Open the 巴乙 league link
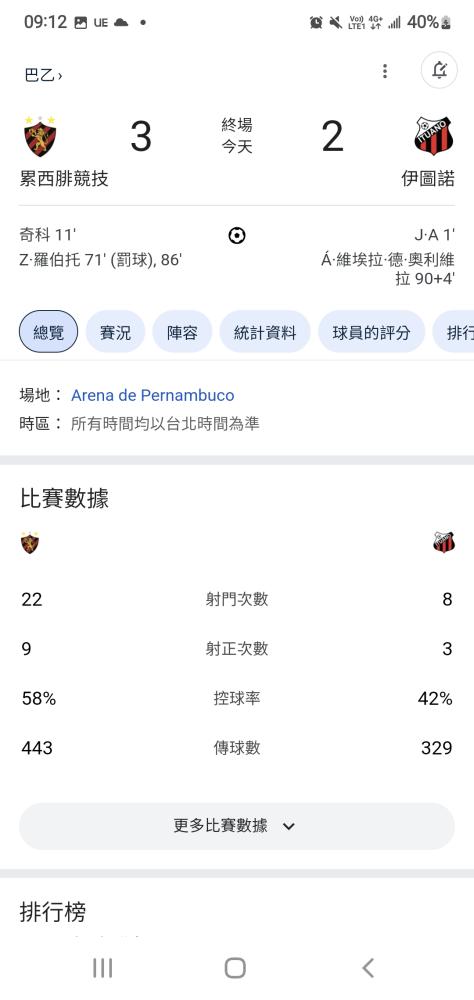Screen dimensions: 474x1000 click(43, 75)
